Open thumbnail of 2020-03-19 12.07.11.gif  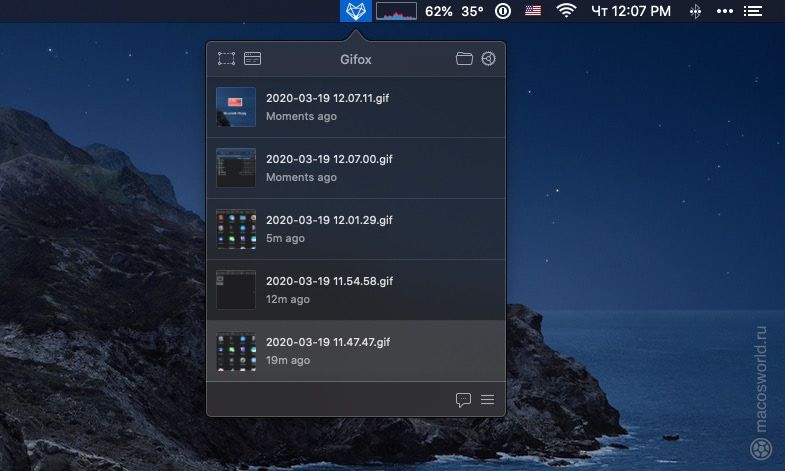[236, 107]
